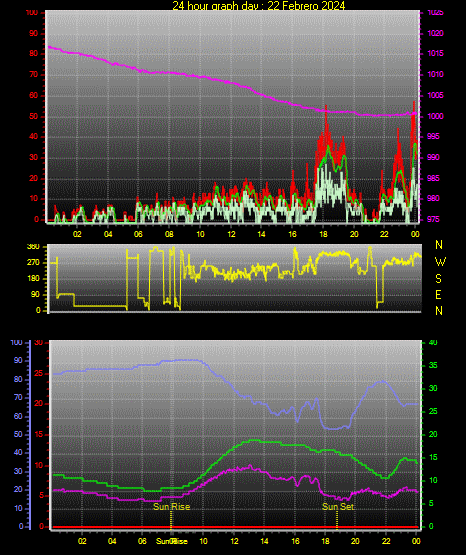Click the 12 hour tick under temperature graph
Viewport: 466px width, 555px height.
point(234,541)
